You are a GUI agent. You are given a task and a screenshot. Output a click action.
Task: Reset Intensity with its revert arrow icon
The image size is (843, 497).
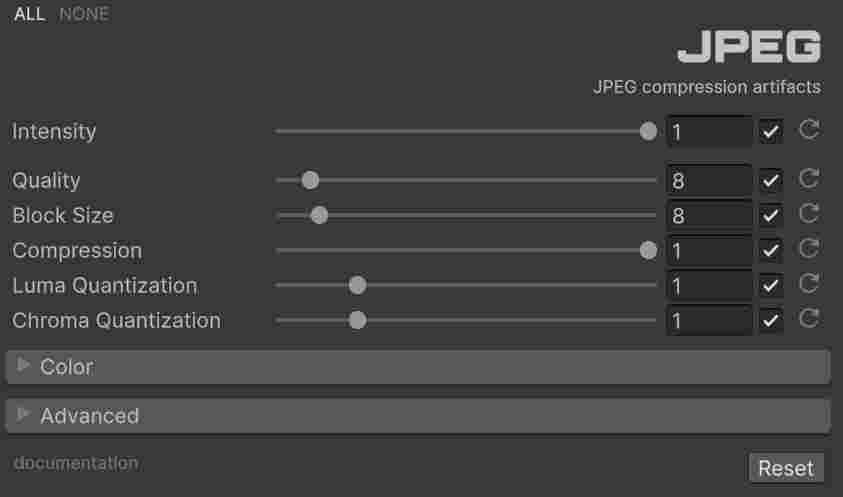click(809, 130)
